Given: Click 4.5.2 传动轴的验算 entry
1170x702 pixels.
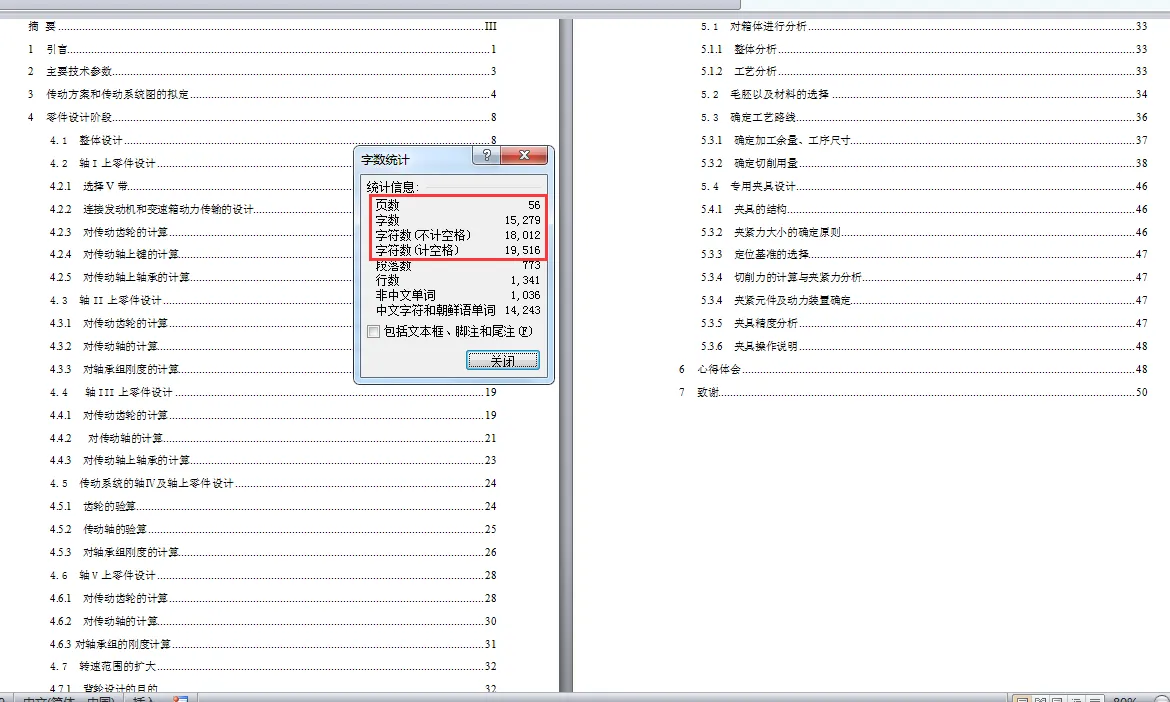Looking at the screenshot, I should click(273, 530).
